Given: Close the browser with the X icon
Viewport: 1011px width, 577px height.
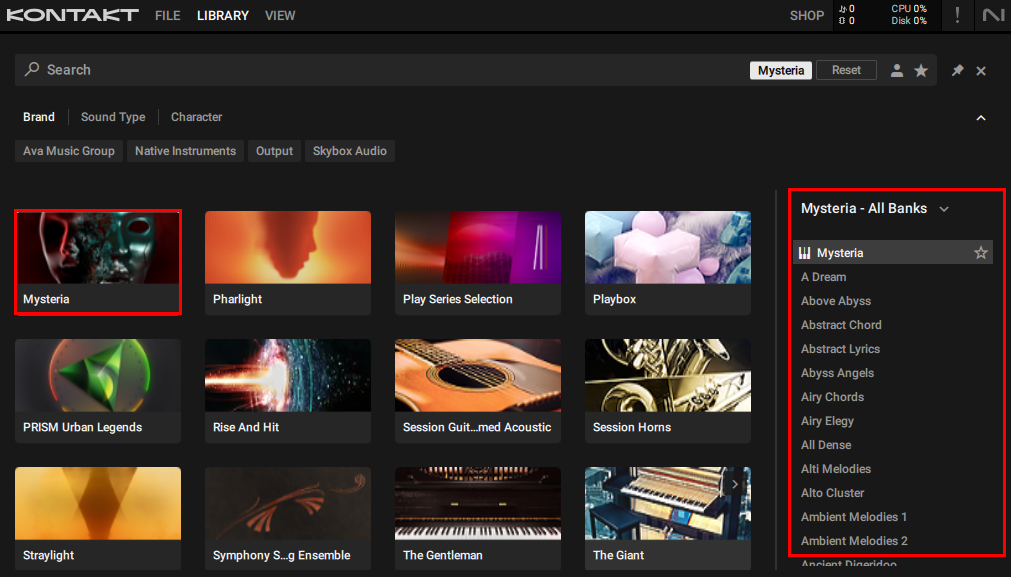Looking at the screenshot, I should (981, 71).
